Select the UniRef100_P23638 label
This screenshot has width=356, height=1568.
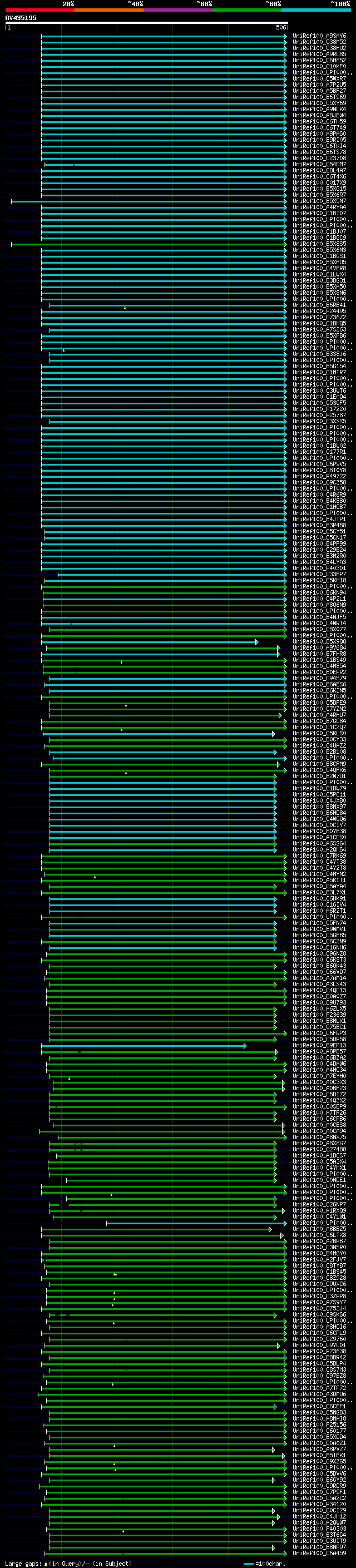[319, 1351]
